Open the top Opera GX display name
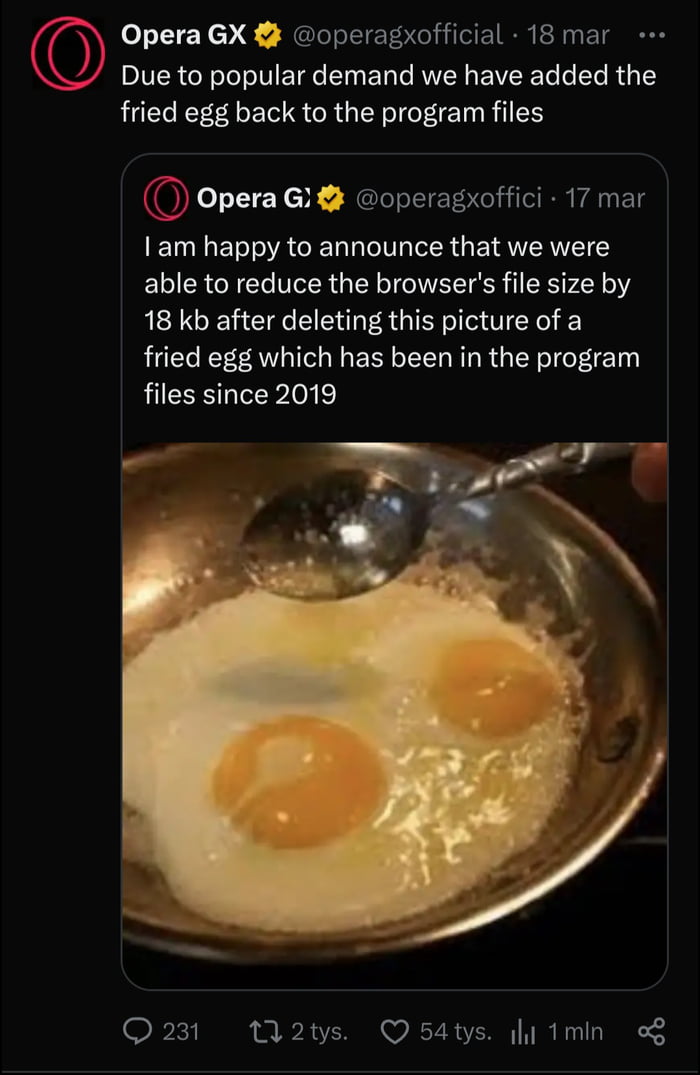 pyautogui.click(x=184, y=36)
